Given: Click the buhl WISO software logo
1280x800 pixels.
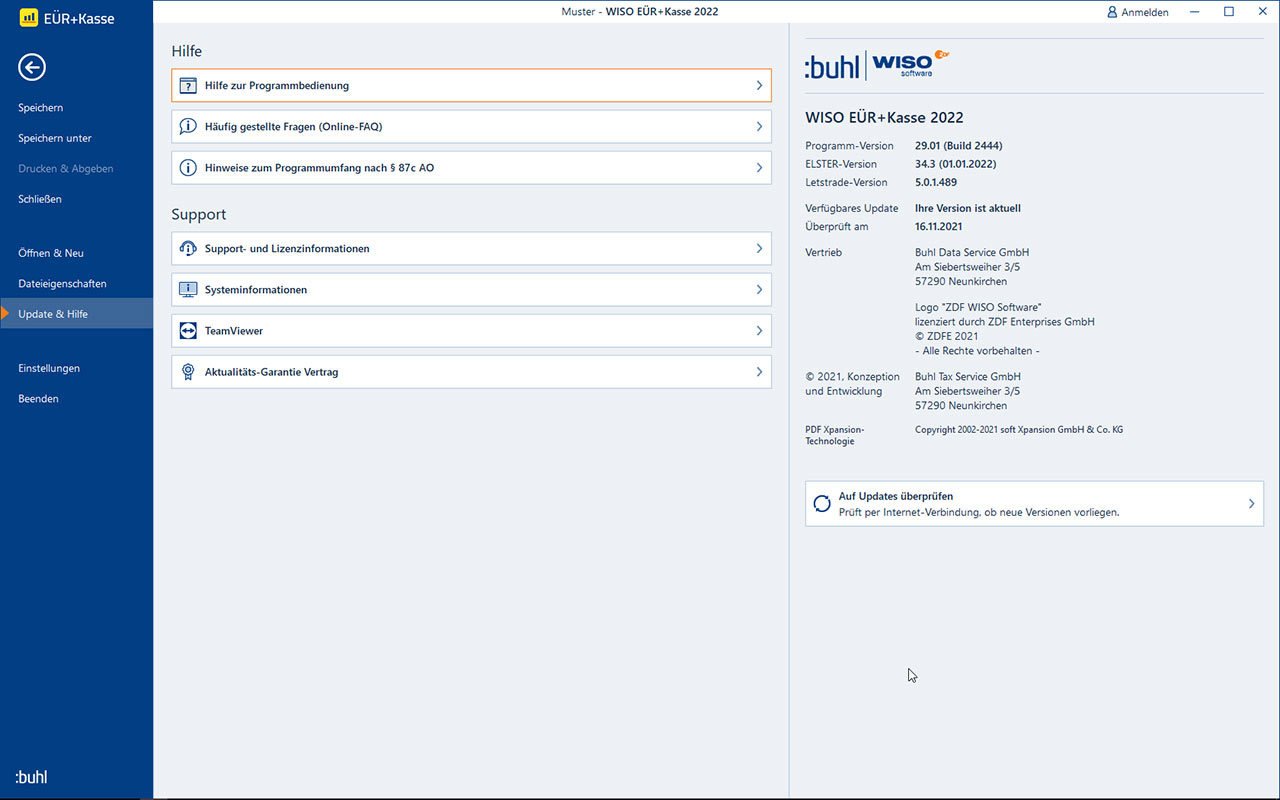Looking at the screenshot, I should click(x=877, y=65).
